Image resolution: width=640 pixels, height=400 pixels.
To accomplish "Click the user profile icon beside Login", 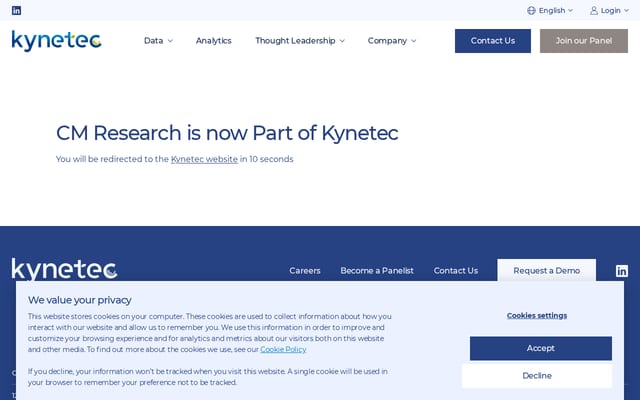I will coord(594,11).
